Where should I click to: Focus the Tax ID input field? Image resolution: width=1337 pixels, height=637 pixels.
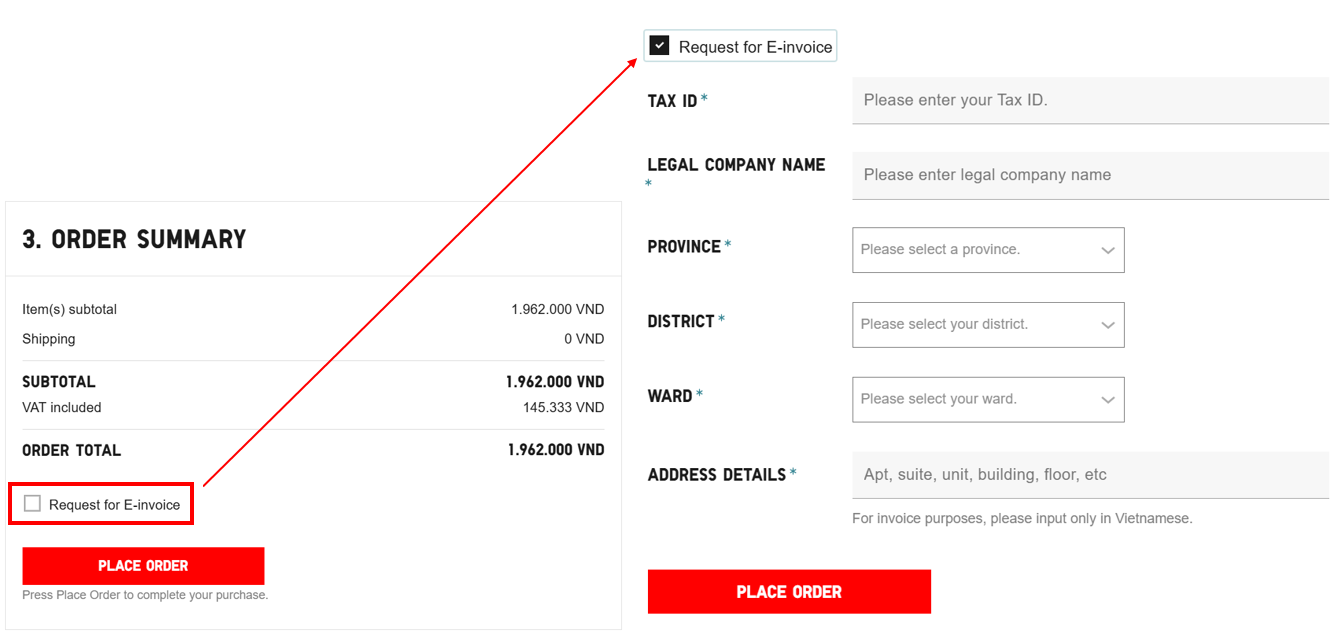[1090, 100]
